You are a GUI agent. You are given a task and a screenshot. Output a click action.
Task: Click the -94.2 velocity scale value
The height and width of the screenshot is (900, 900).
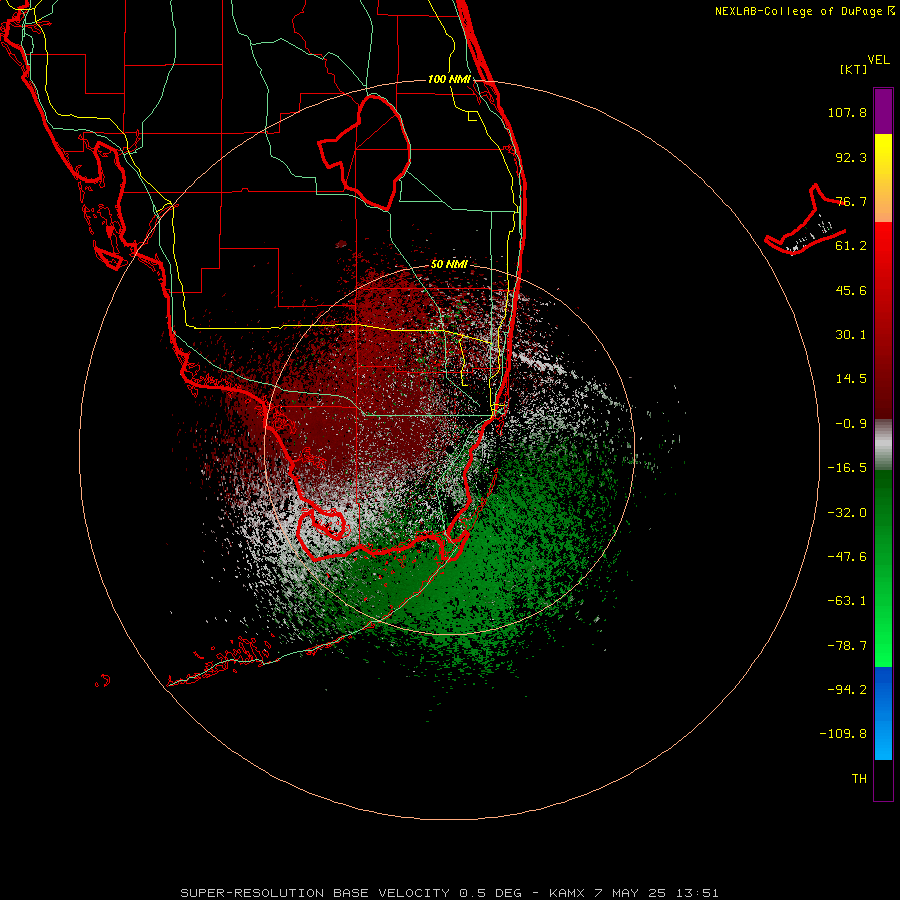point(847,690)
